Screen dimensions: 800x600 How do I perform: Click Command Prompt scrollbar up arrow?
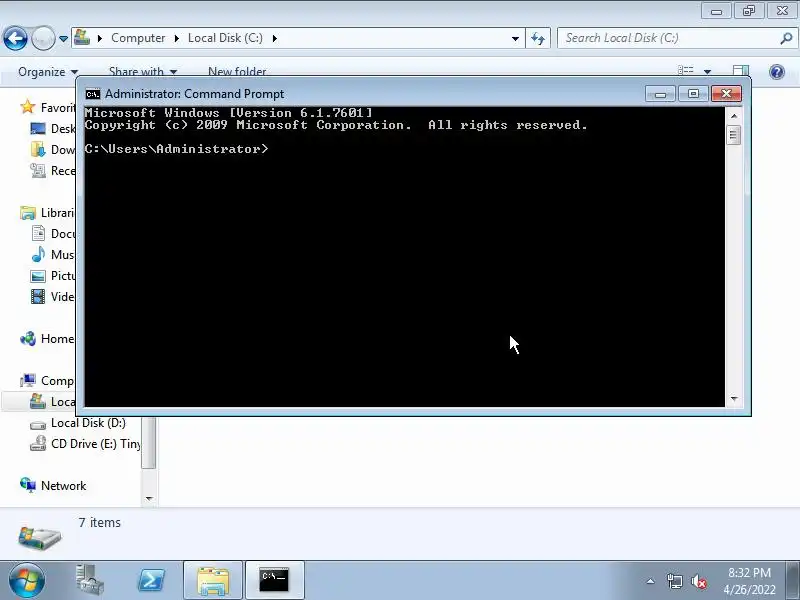click(734, 116)
